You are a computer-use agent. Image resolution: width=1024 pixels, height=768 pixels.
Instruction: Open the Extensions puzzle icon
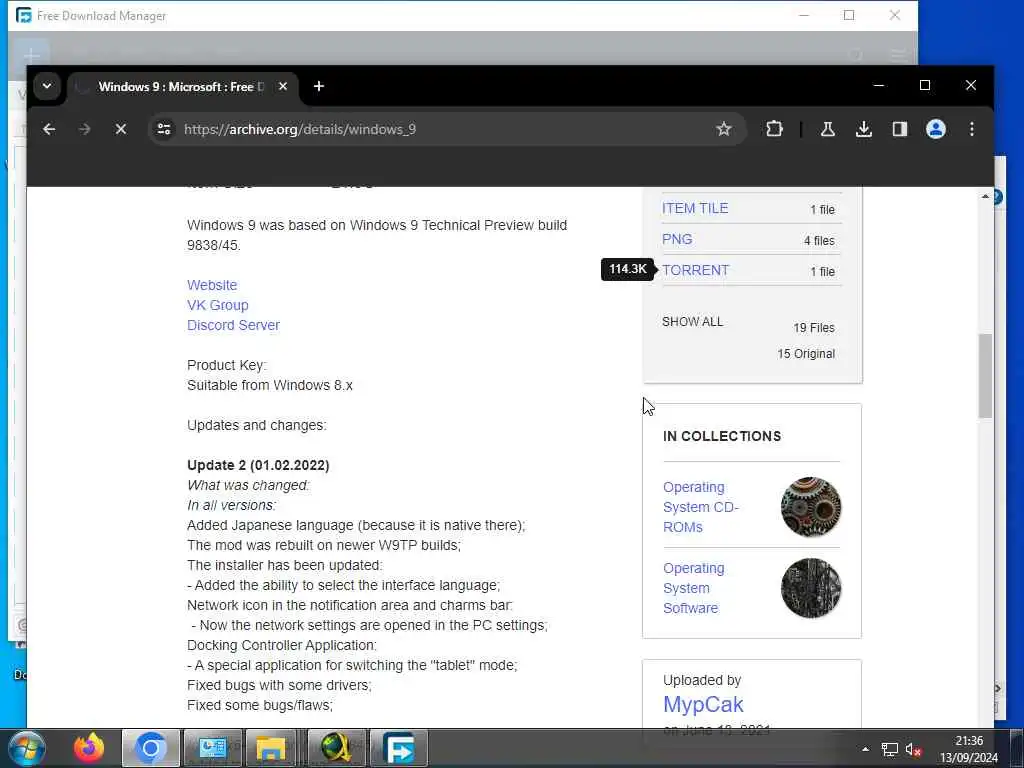tap(775, 129)
